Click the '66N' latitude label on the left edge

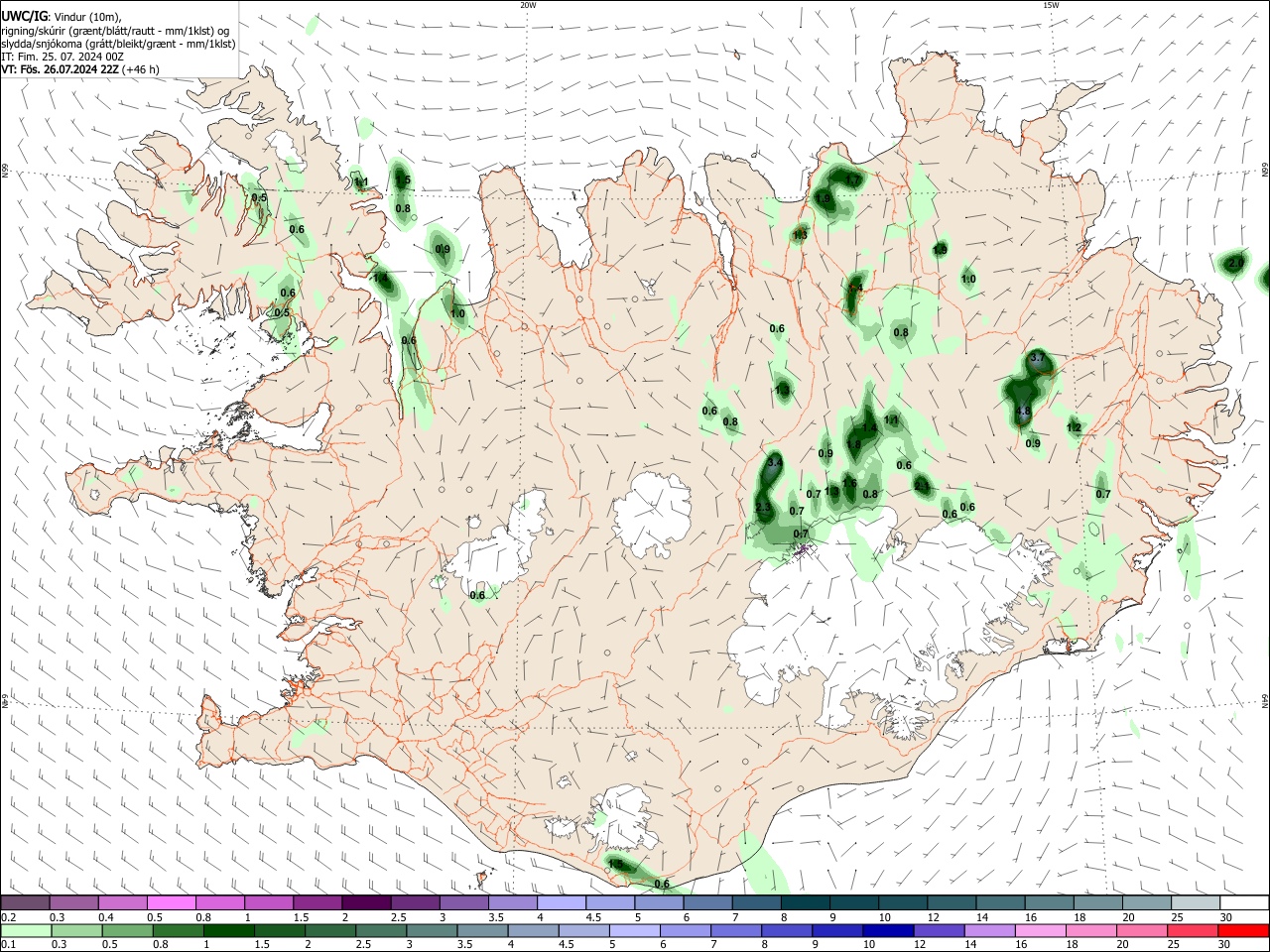click(5, 171)
